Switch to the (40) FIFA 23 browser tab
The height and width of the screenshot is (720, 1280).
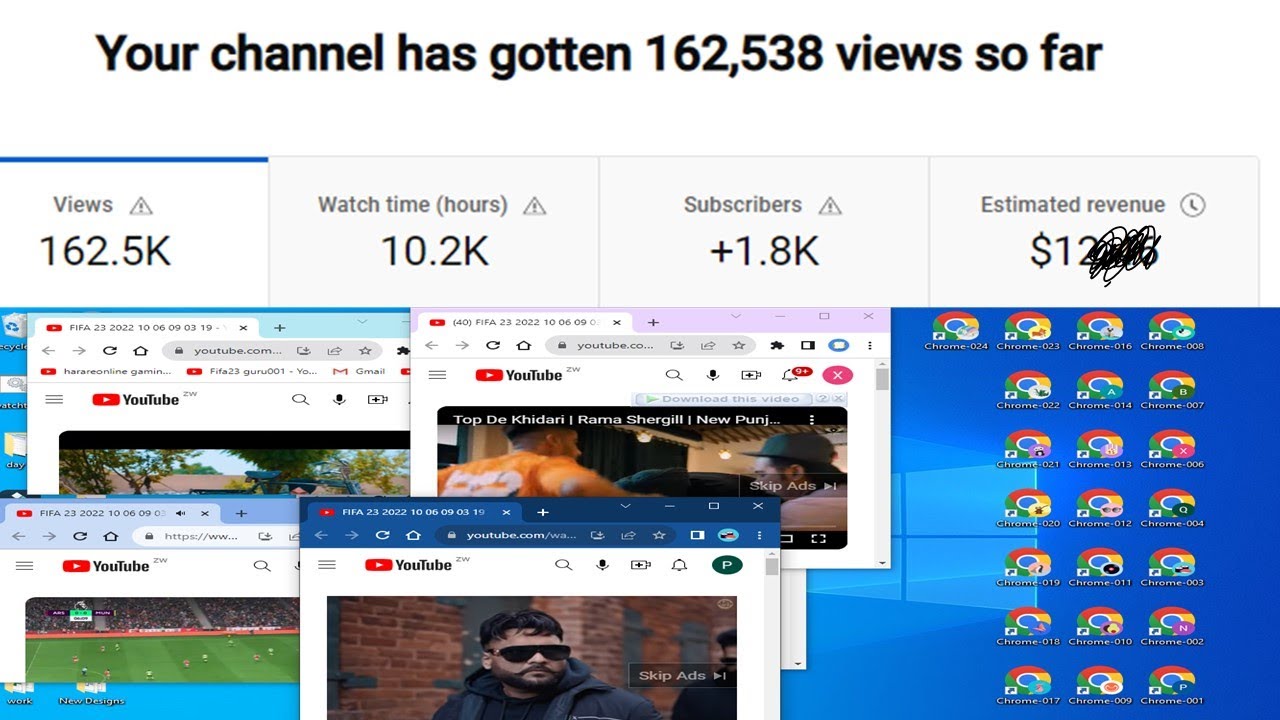pyautogui.click(x=526, y=322)
